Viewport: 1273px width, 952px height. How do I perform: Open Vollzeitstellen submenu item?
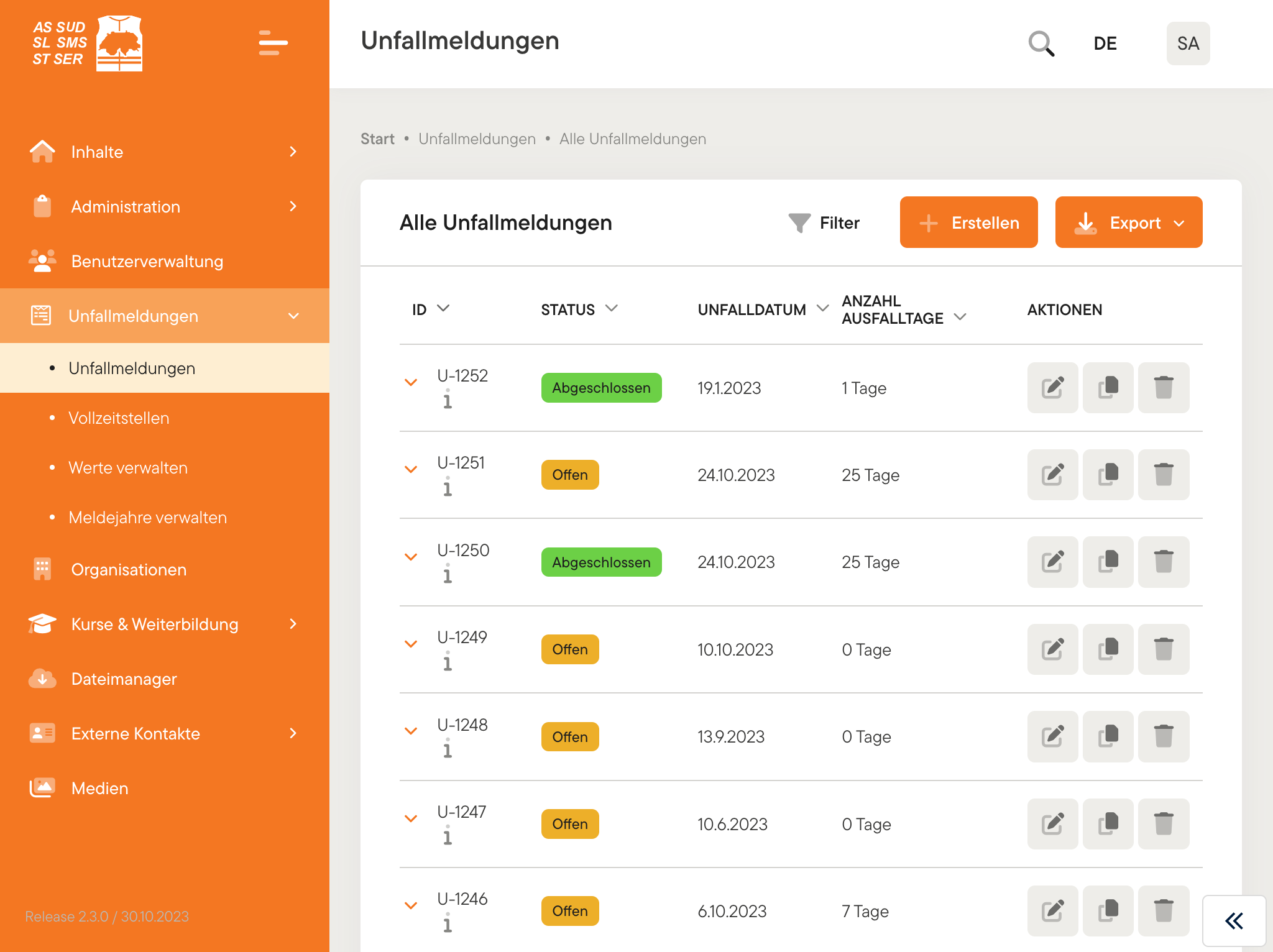(x=119, y=418)
